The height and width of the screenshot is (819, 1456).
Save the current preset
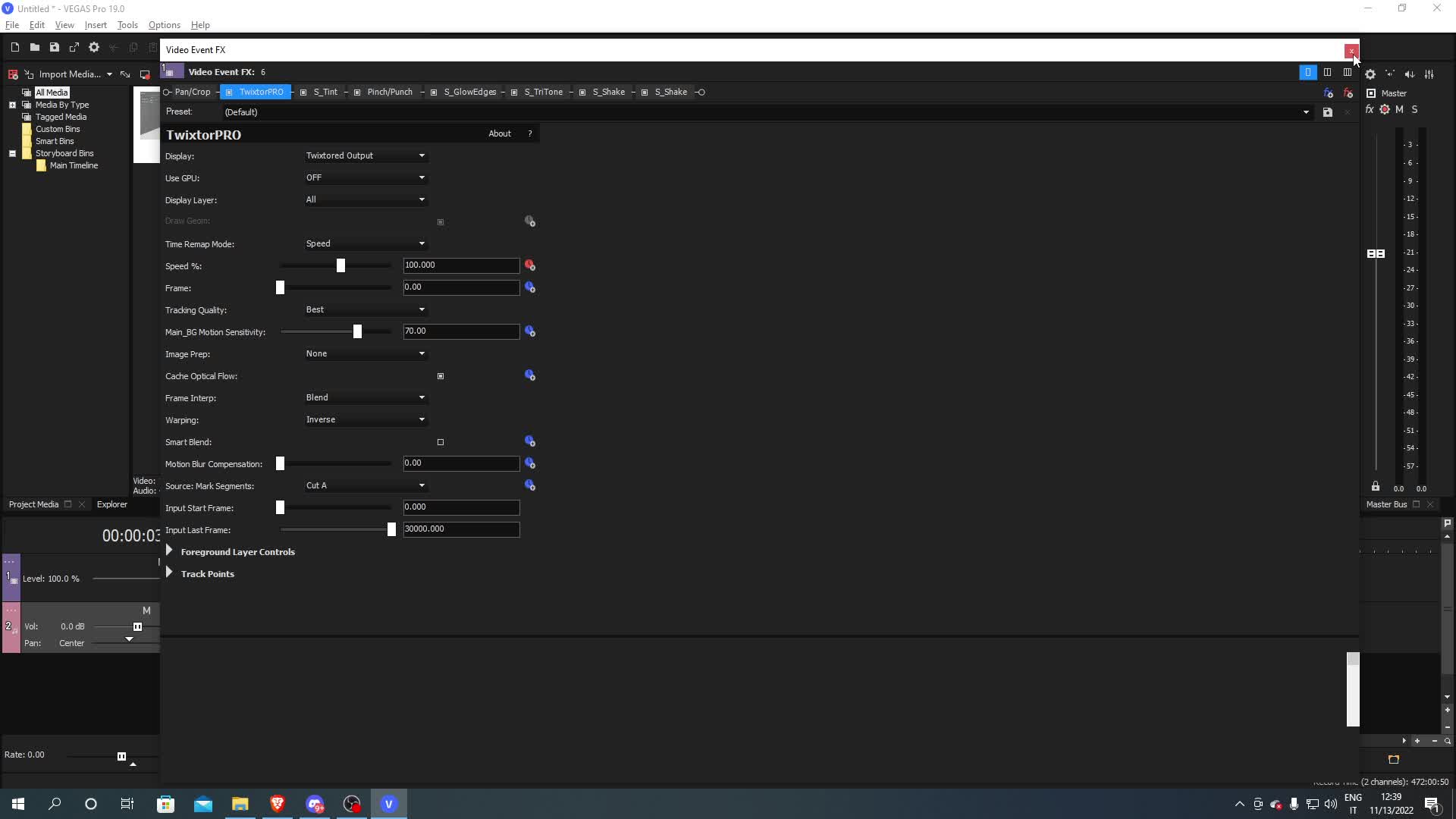[x=1327, y=112]
